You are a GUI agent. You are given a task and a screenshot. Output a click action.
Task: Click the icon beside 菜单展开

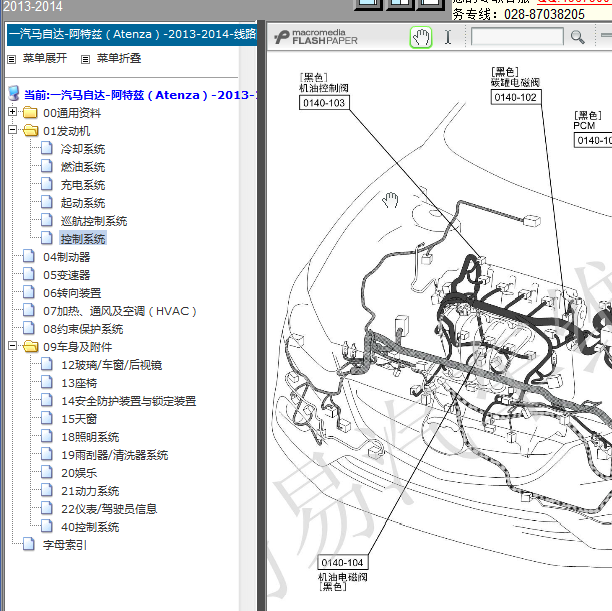[12, 59]
